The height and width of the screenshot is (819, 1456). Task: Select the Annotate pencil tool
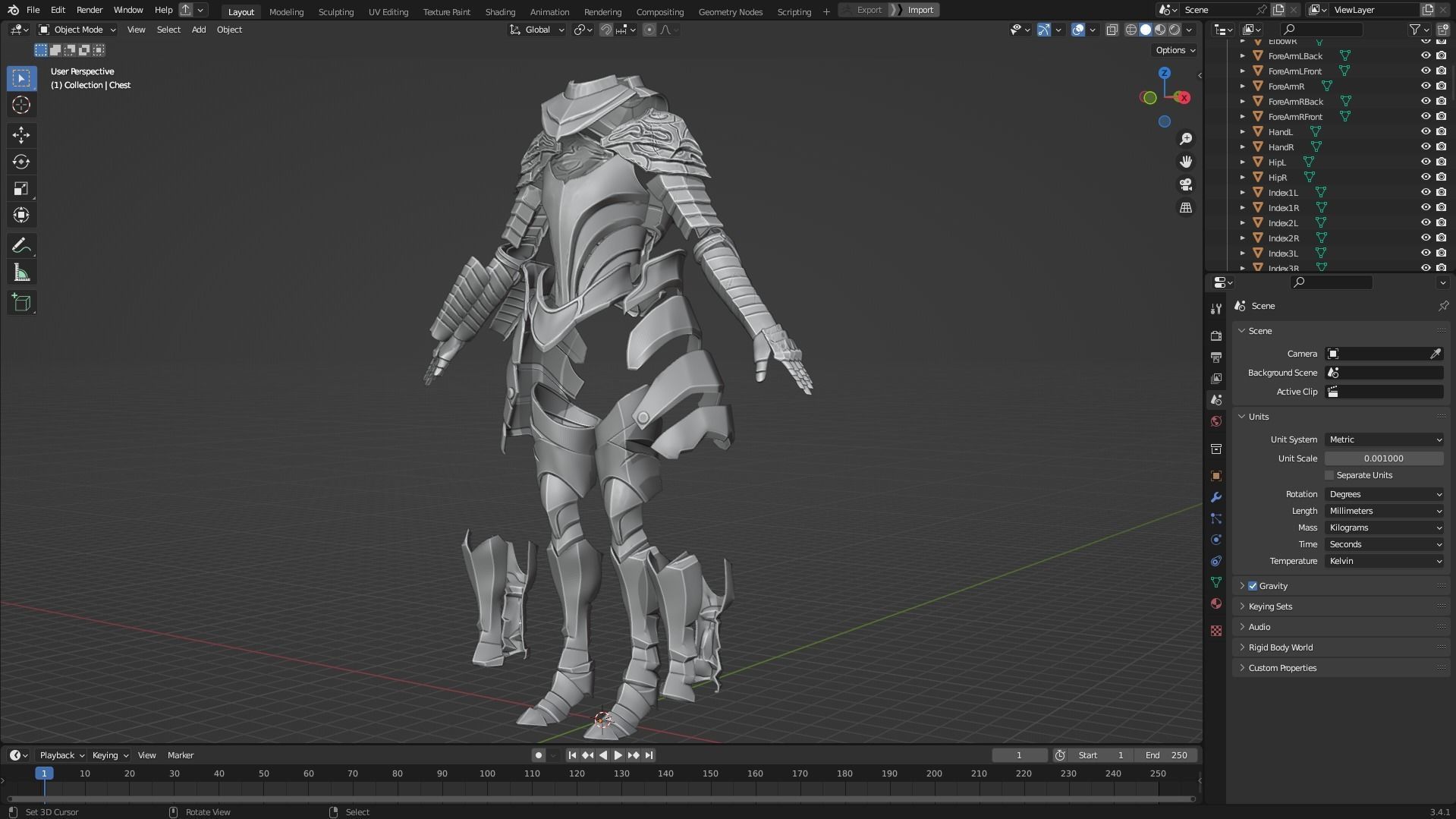[x=21, y=246]
